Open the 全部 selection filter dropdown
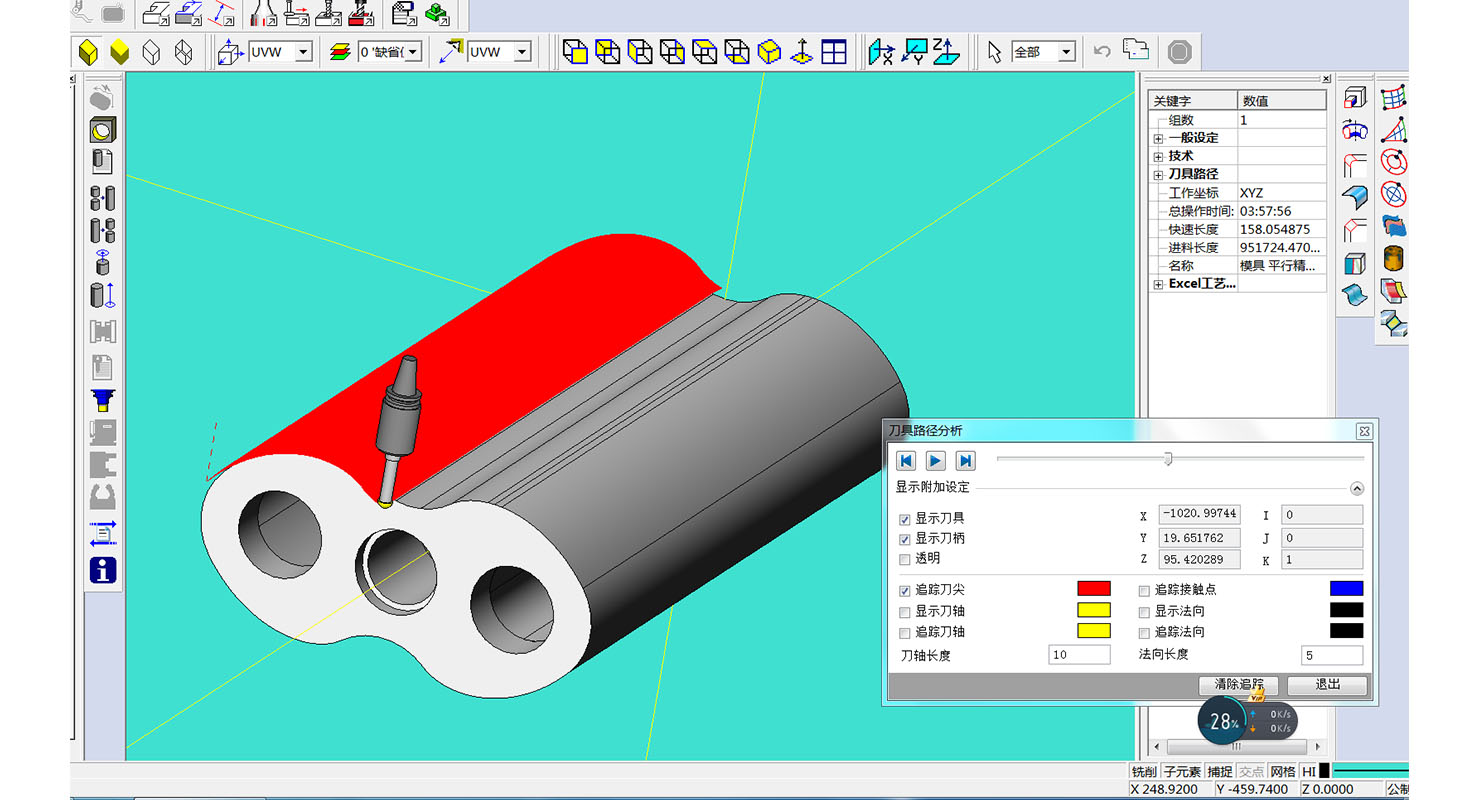 point(1066,52)
